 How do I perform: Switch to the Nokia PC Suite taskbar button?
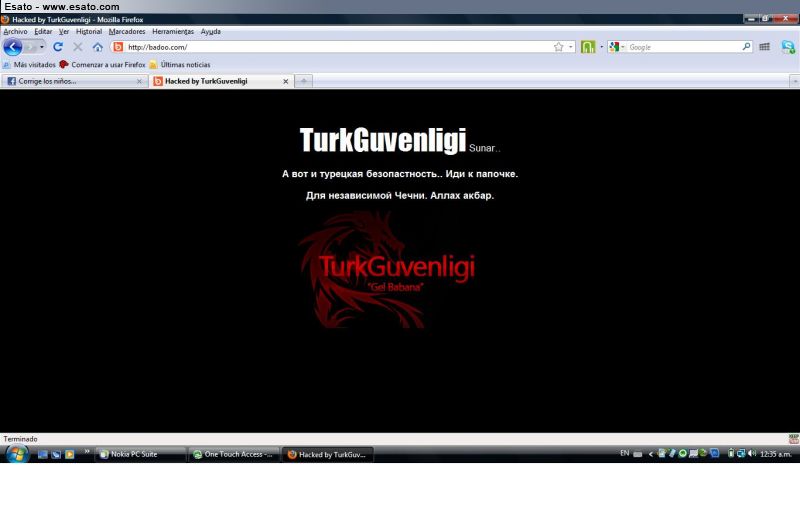(140, 454)
